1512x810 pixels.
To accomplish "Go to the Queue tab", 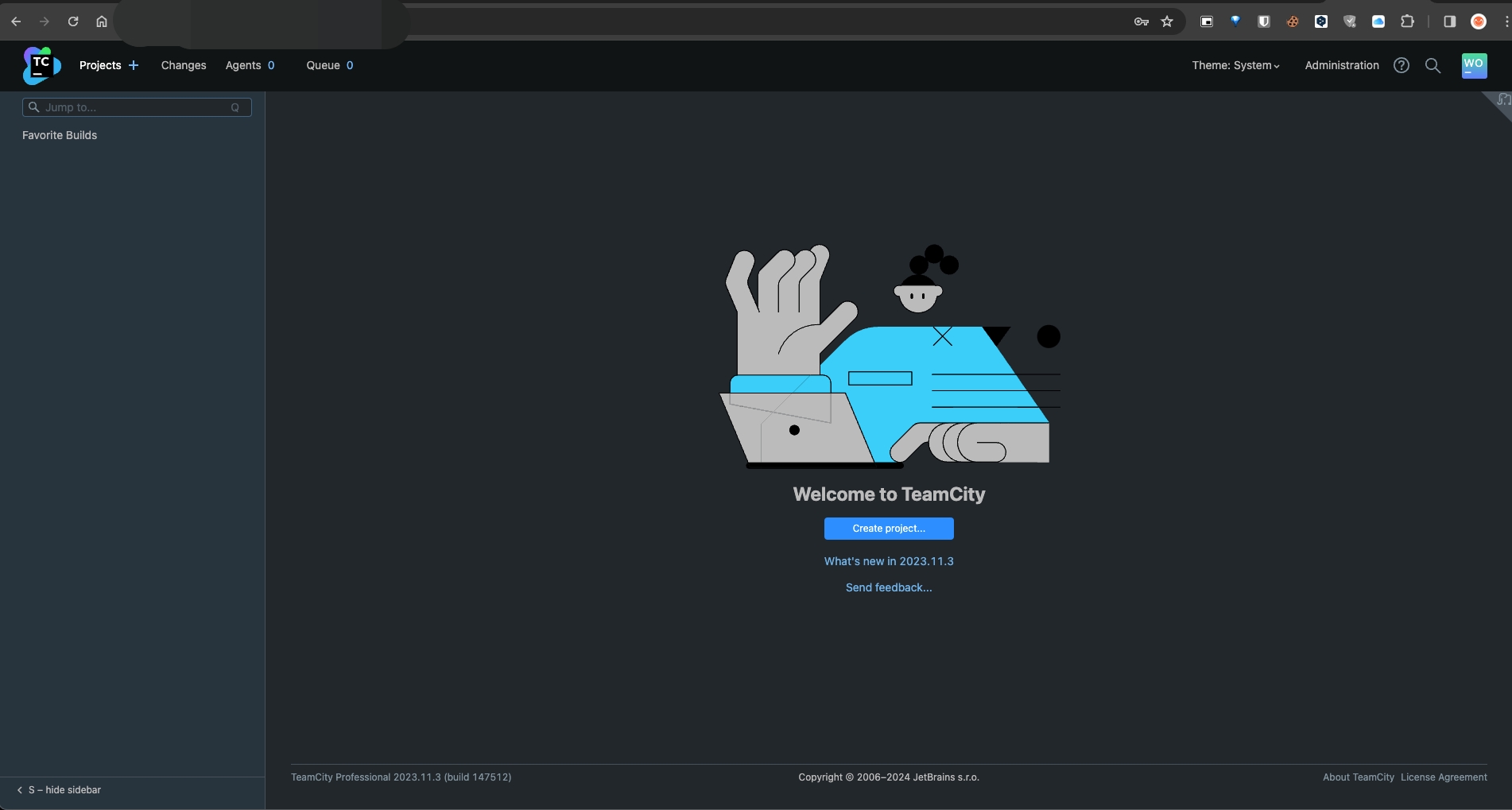I will (323, 65).
